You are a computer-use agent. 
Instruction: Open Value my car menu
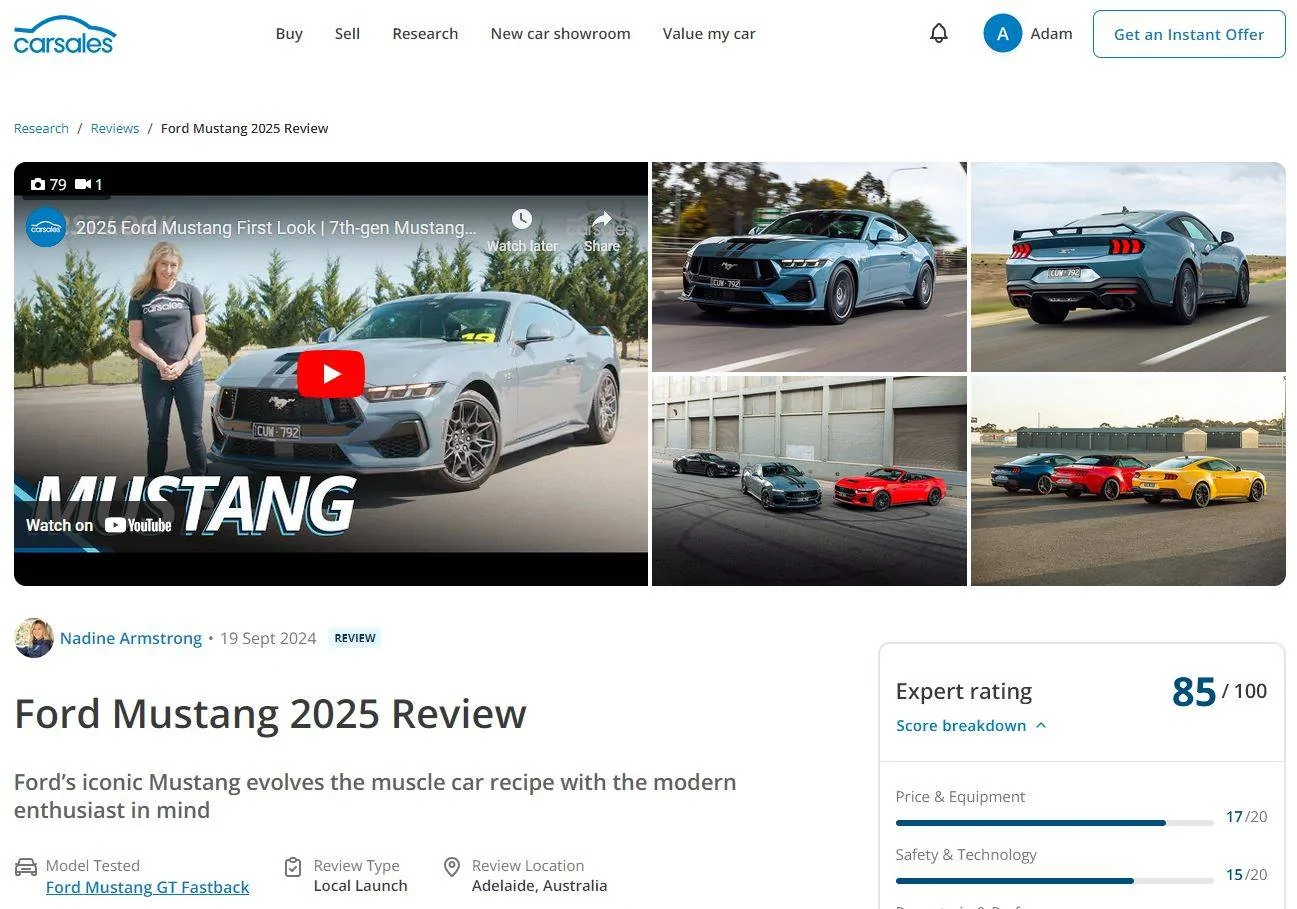coord(709,34)
